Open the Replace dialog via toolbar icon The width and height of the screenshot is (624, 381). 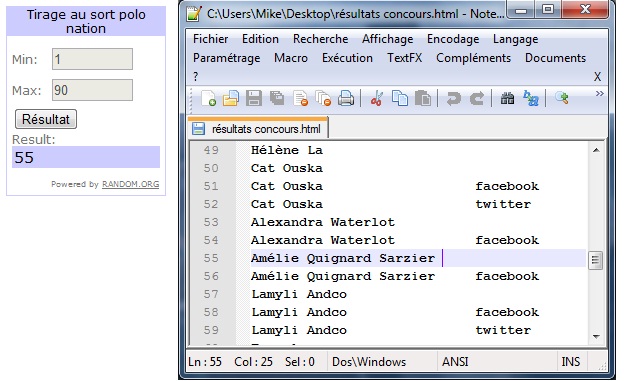530,98
